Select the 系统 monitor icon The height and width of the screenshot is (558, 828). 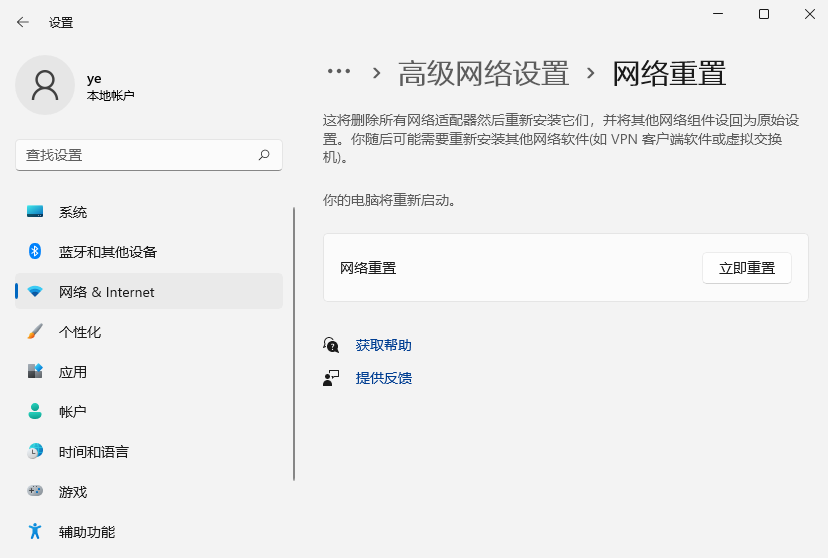point(35,211)
